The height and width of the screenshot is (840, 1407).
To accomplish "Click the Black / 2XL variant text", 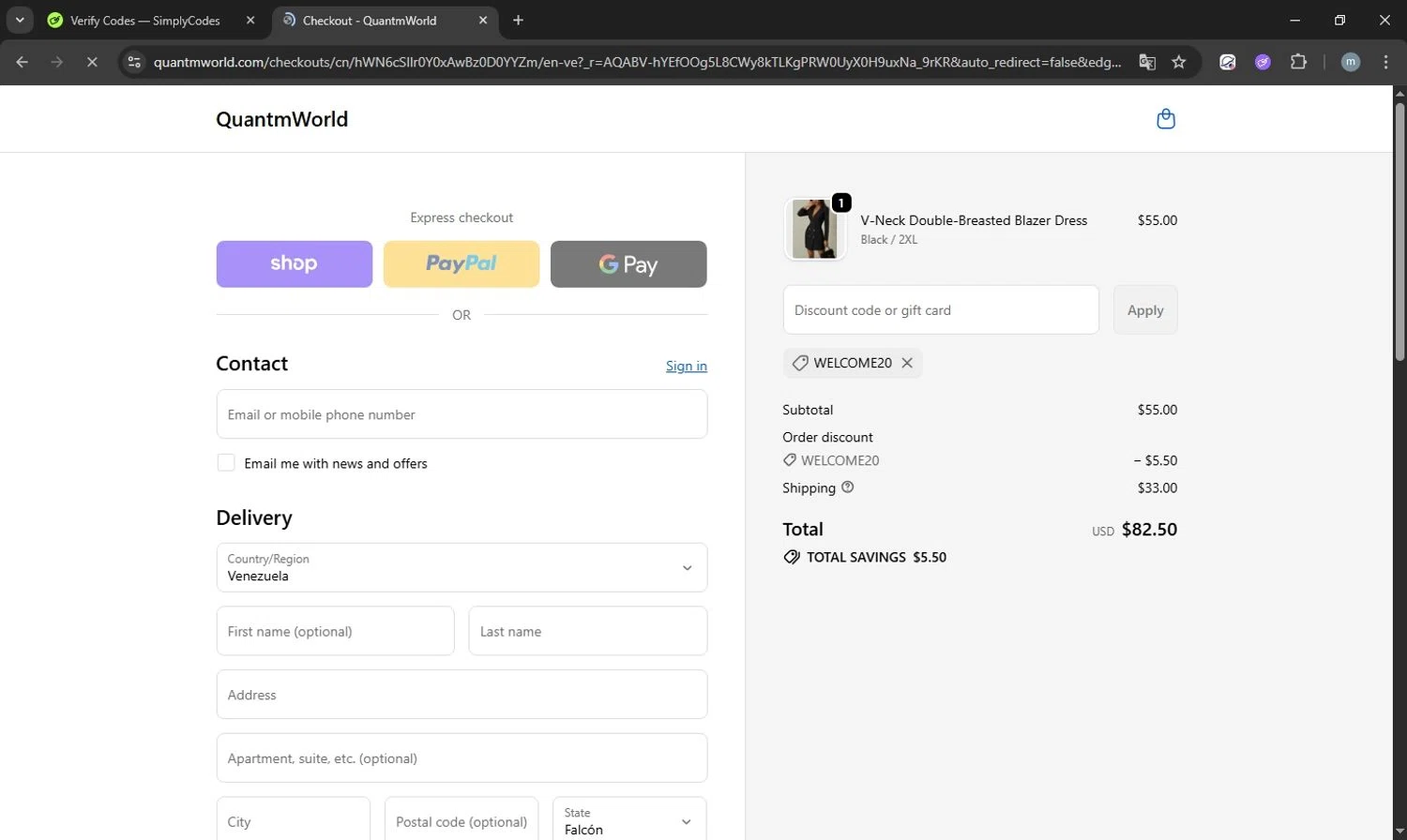I will pos(889,240).
